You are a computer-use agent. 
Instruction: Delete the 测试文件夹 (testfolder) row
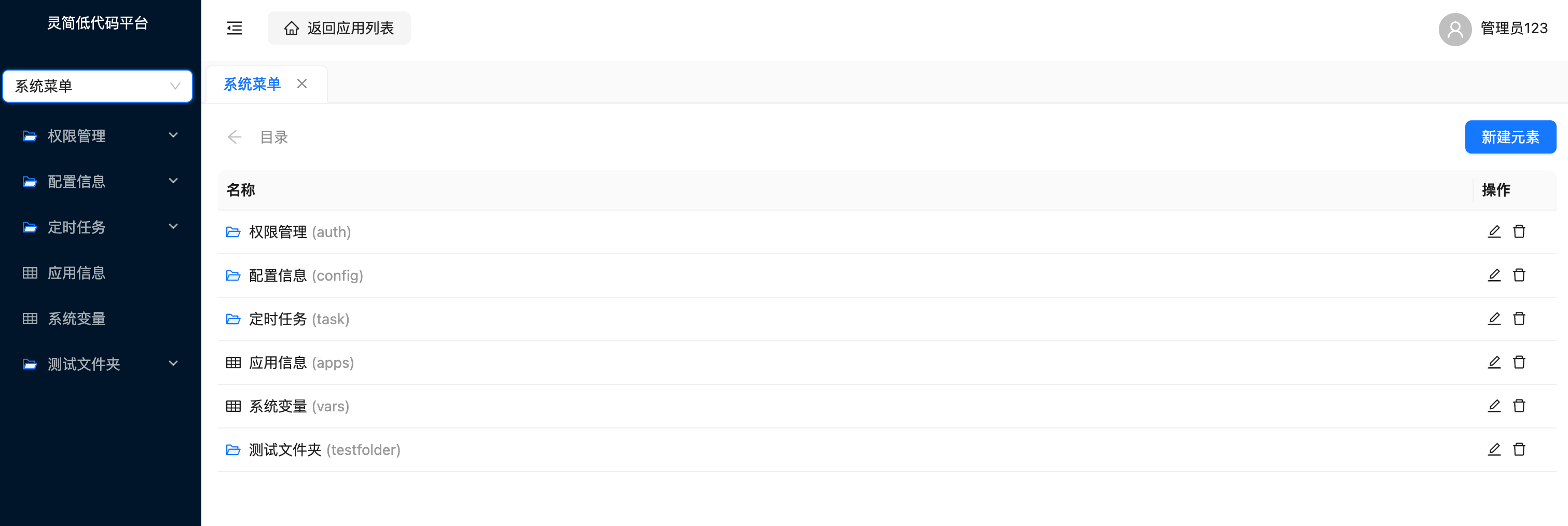point(1519,450)
